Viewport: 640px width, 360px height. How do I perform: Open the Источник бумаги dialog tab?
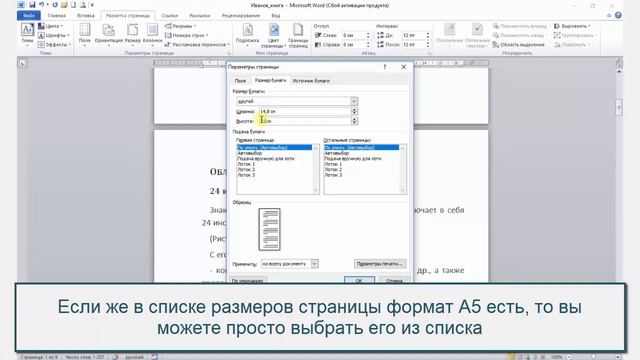(311, 81)
